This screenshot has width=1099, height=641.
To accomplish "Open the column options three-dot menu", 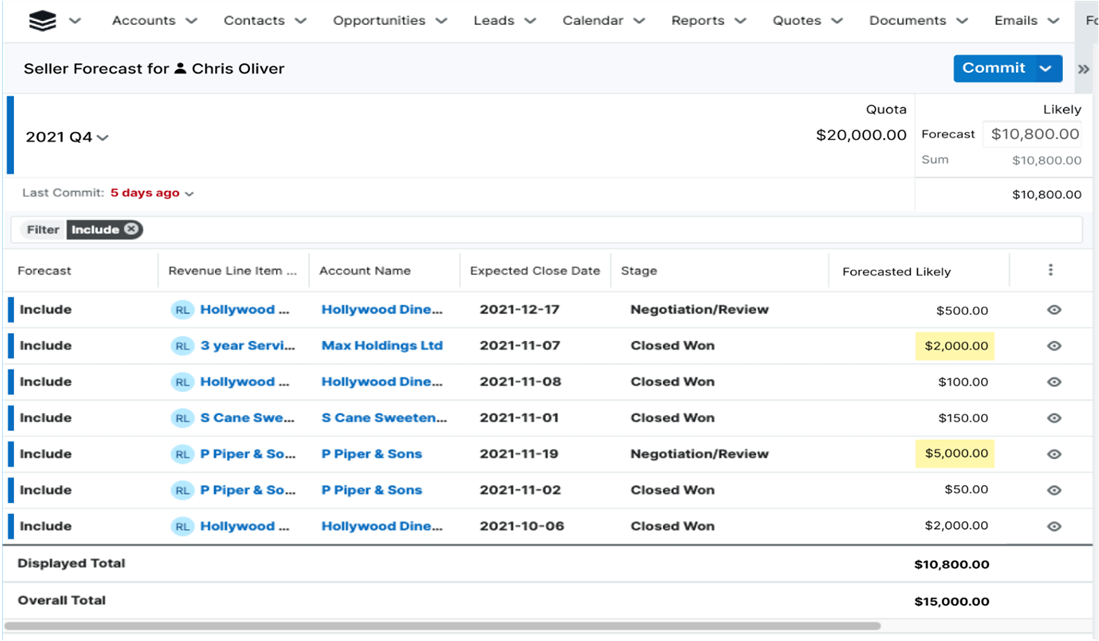I will pyautogui.click(x=1050, y=270).
